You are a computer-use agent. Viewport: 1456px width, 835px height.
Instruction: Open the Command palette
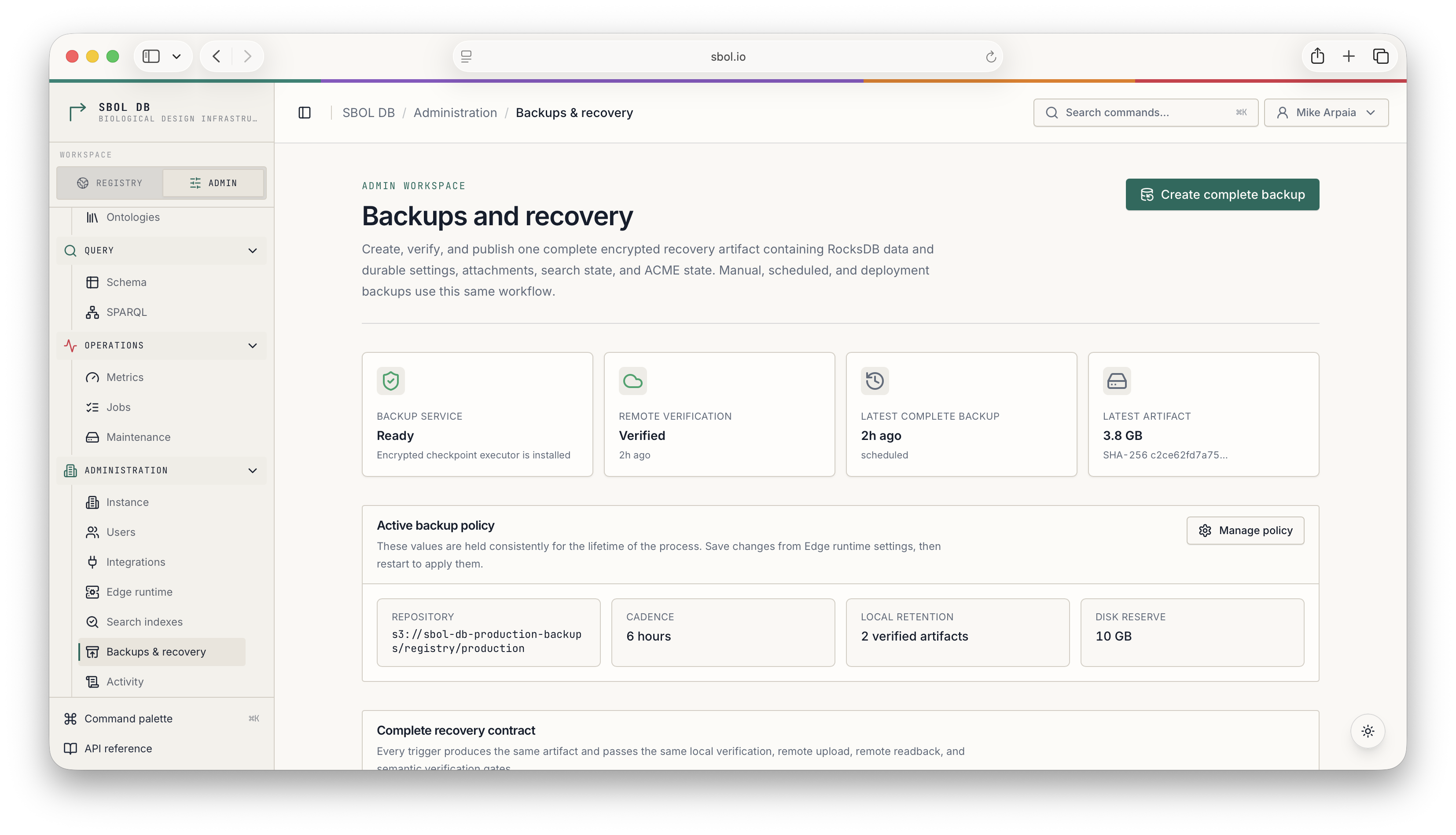[x=161, y=718]
